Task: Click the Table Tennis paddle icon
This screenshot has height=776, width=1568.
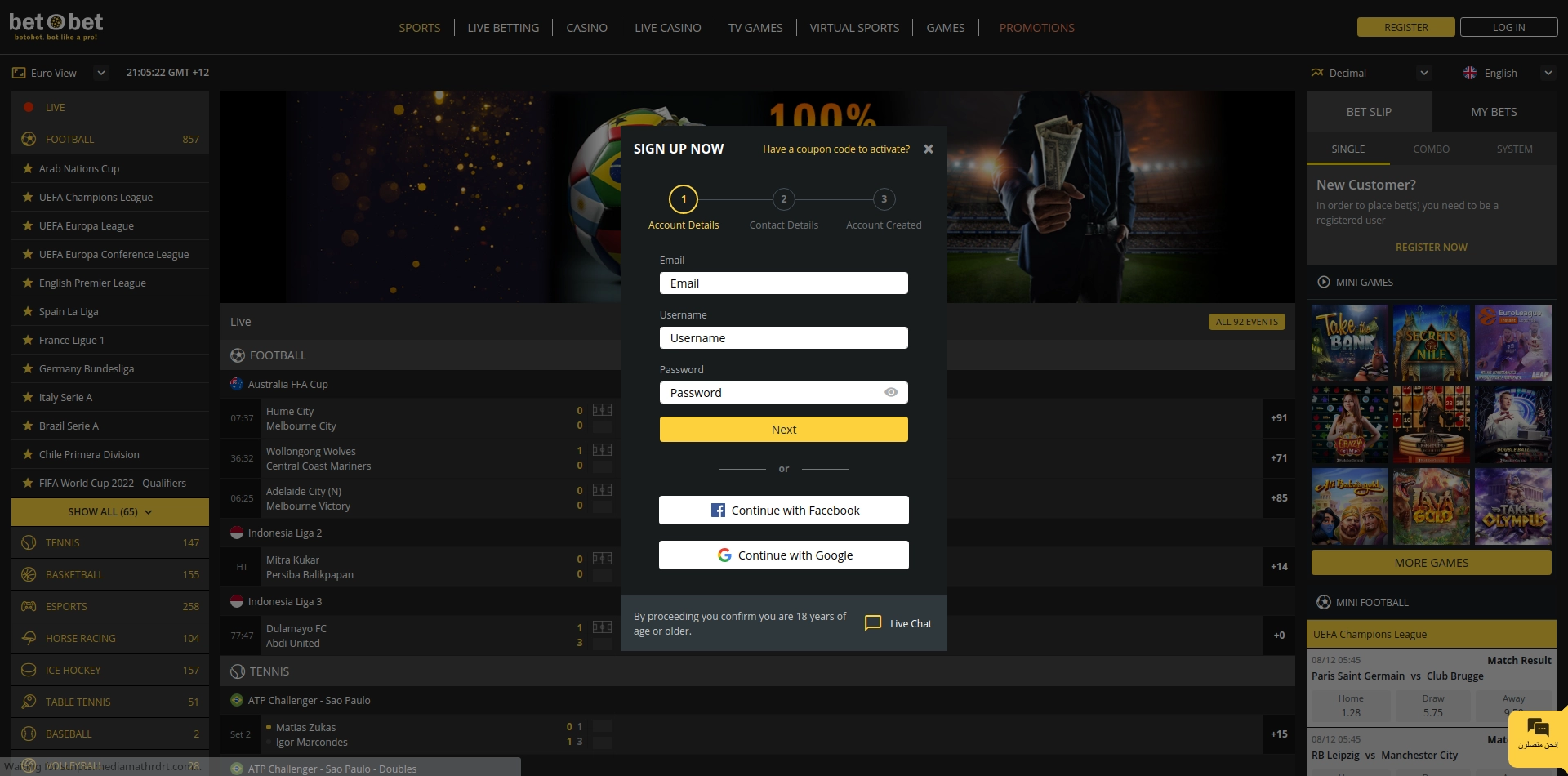Action: coord(29,702)
